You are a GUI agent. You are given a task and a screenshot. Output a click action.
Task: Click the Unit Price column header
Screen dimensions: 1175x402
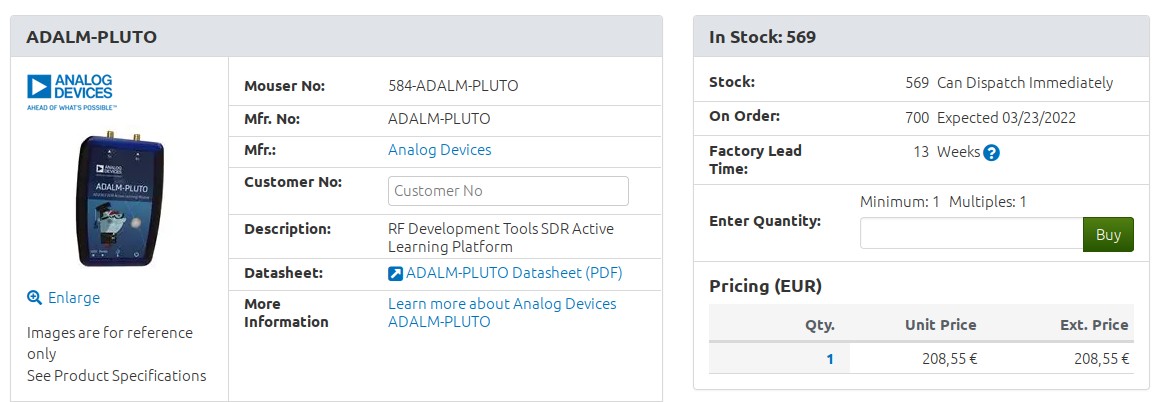pyautogui.click(x=941, y=325)
